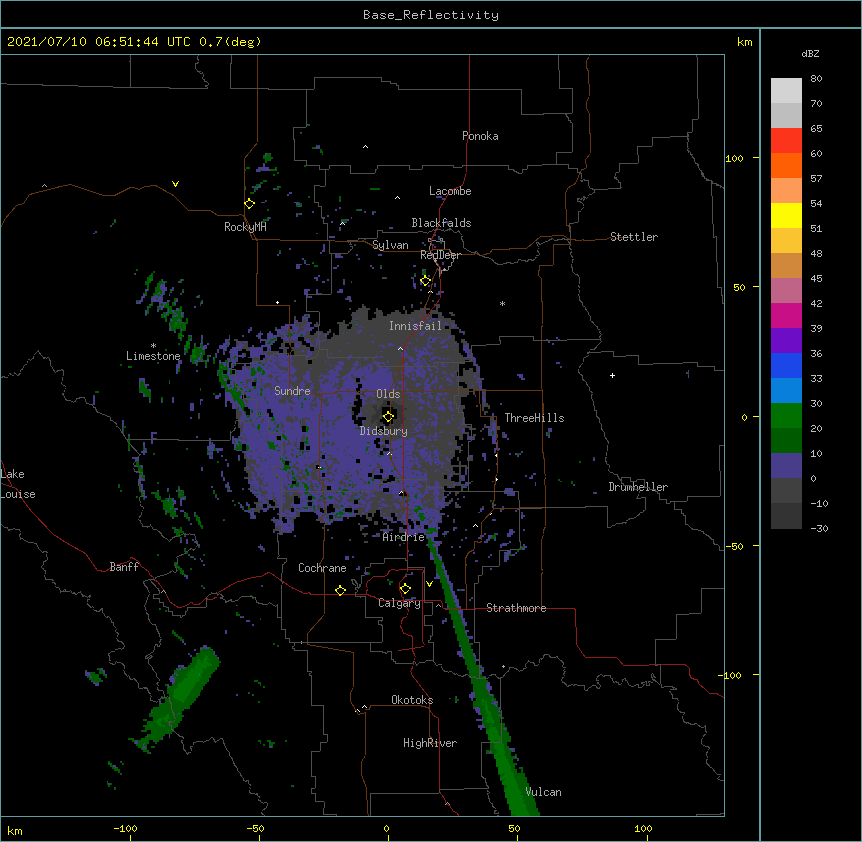Click the 50 tick on the bottom axis

pyautogui.click(x=514, y=828)
